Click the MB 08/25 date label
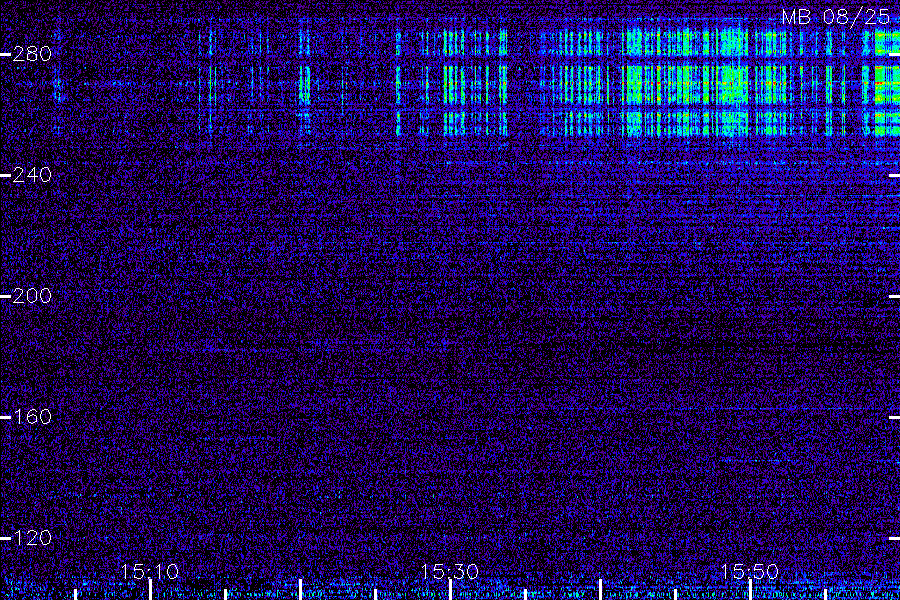Viewport: 900px width, 600px height. [836, 17]
